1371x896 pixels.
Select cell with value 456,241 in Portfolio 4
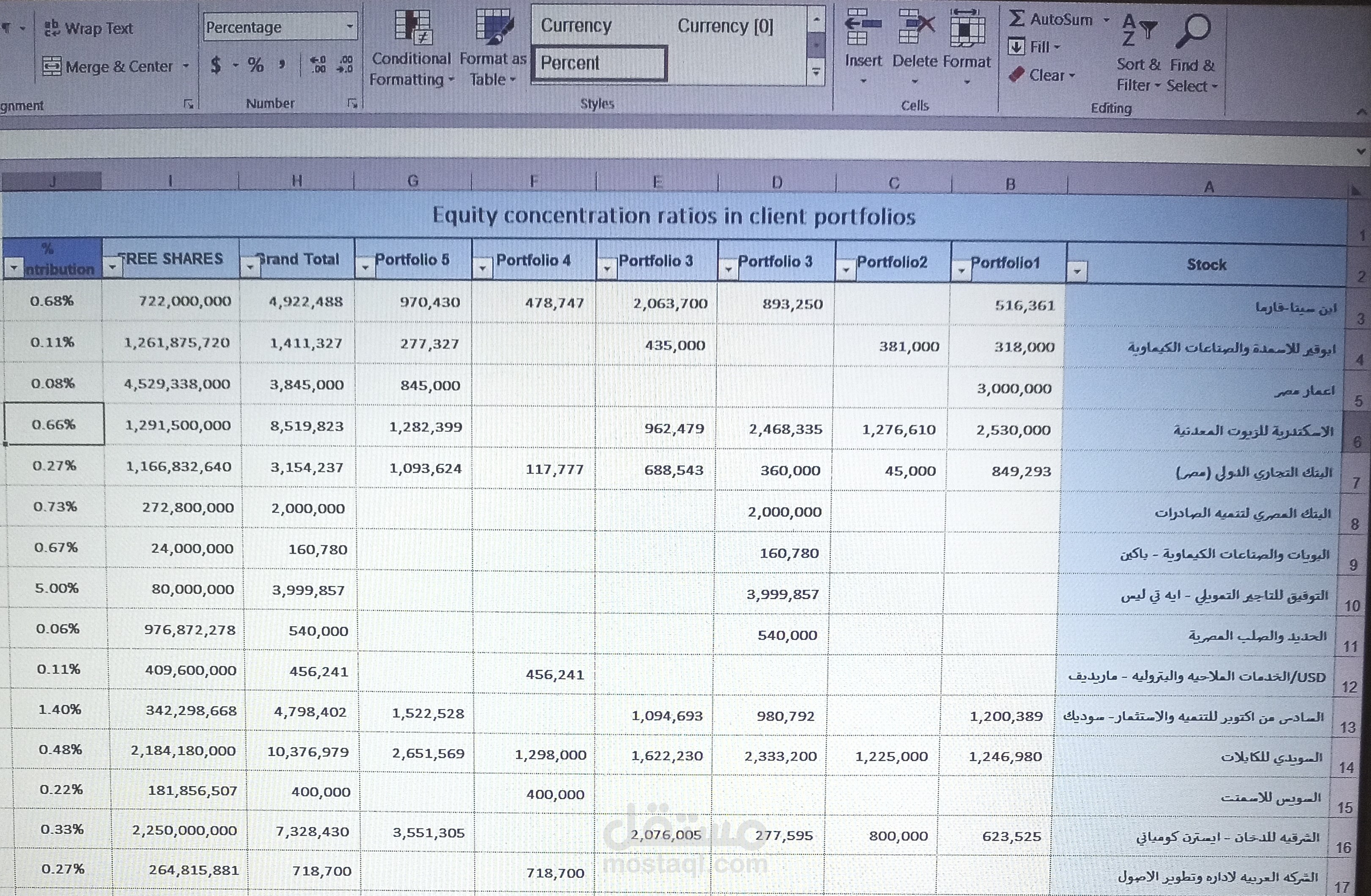pos(533,674)
